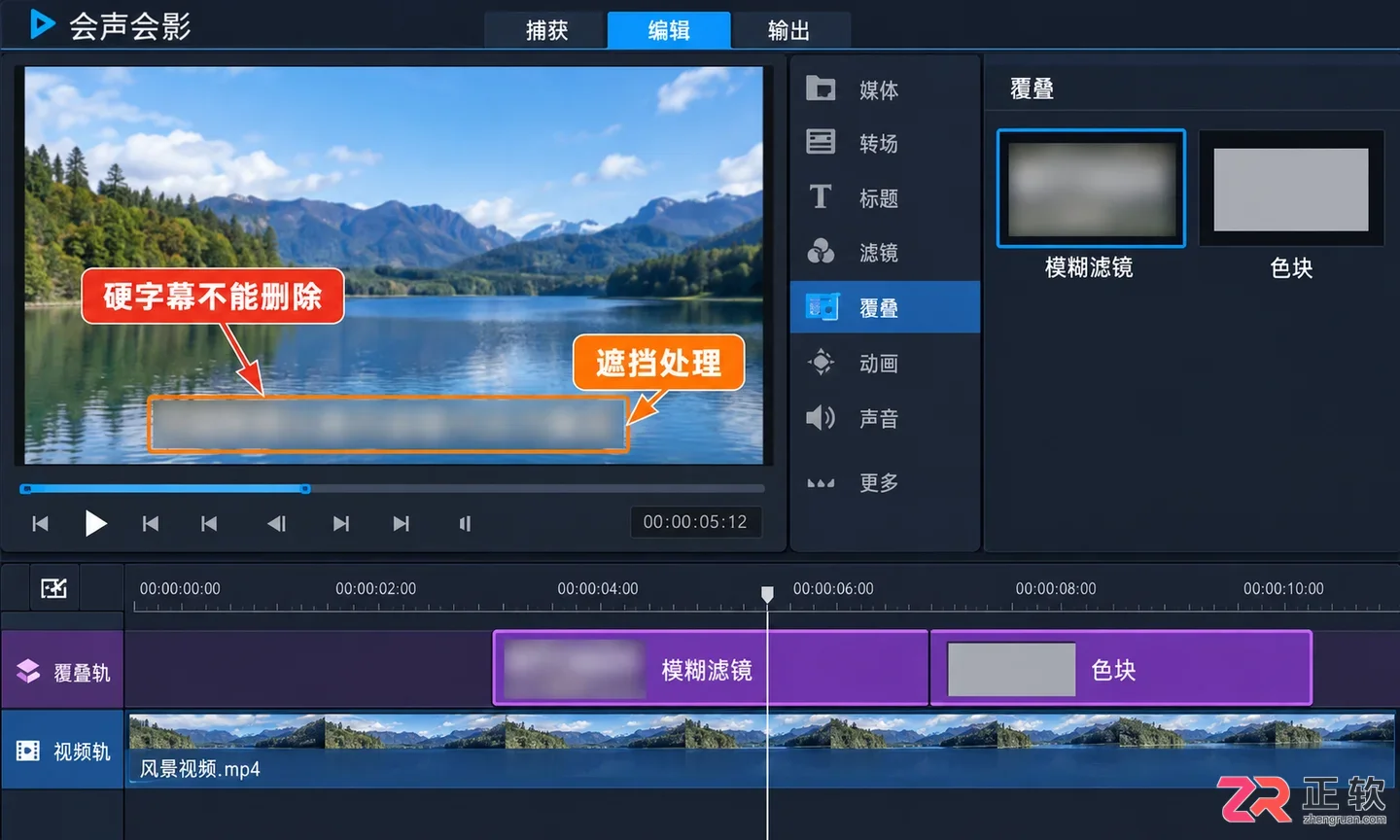Open the 转场 transitions panel
1400x840 pixels.
[885, 143]
